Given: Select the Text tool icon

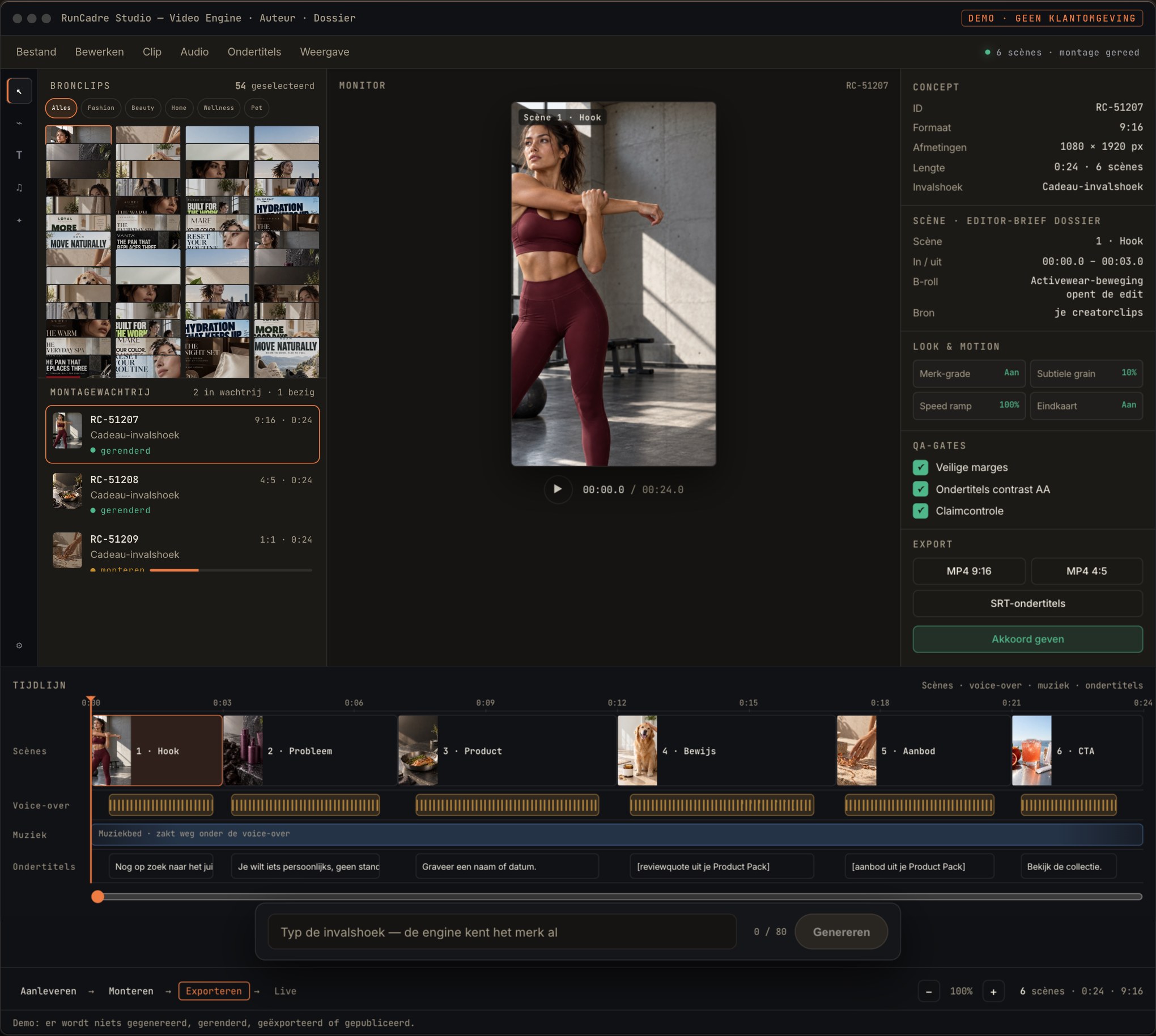Looking at the screenshot, I should (x=19, y=155).
